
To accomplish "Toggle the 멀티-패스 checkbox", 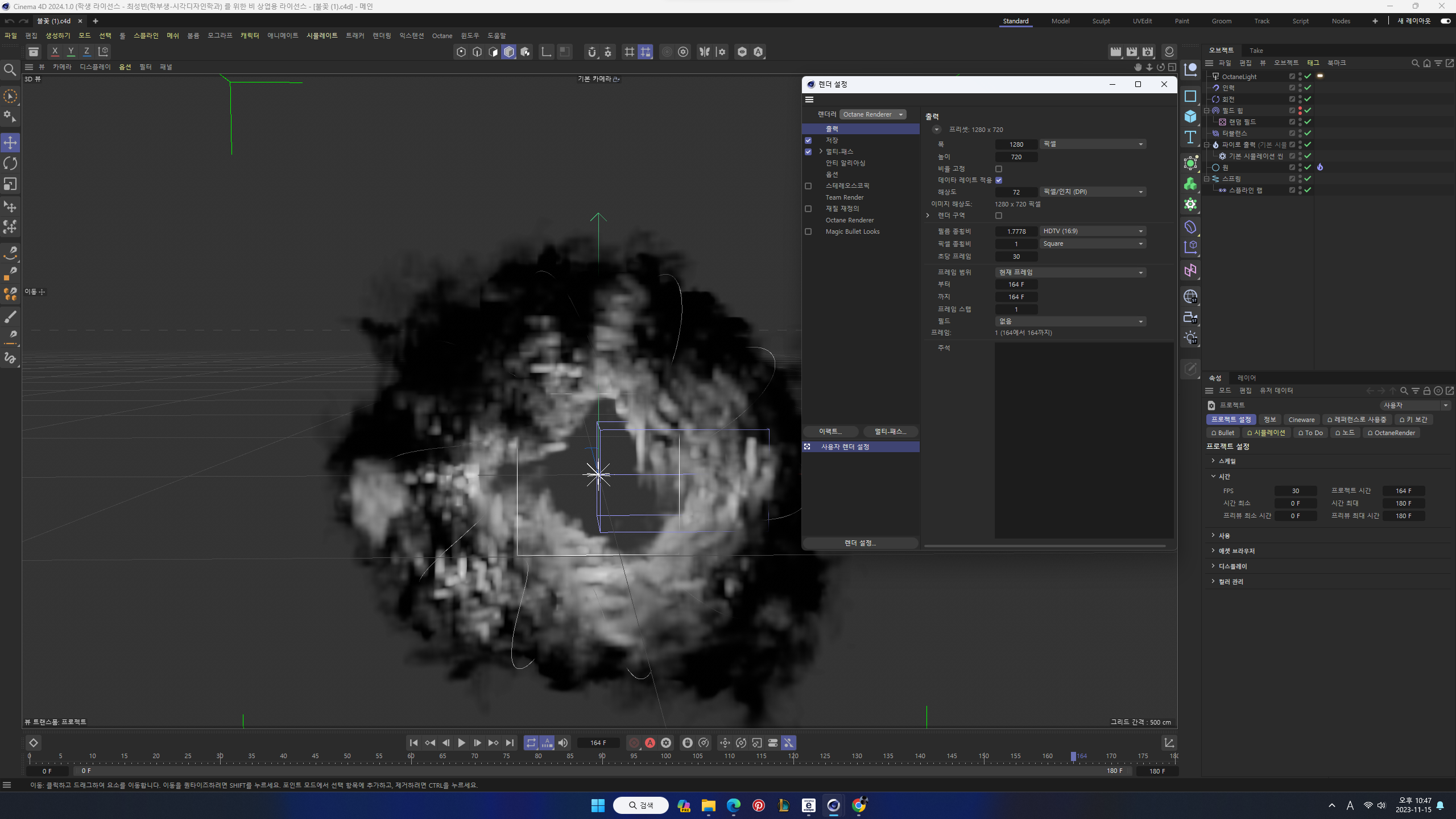I will tap(808, 152).
